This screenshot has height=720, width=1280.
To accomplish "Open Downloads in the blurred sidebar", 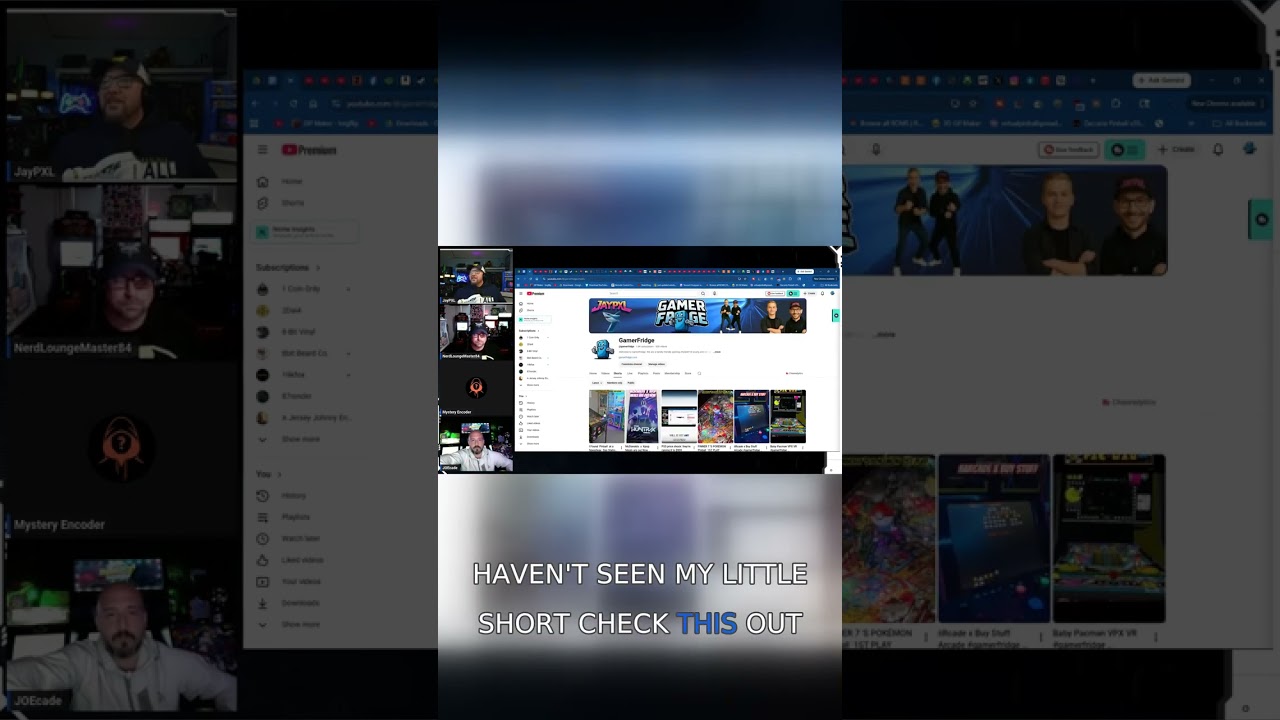I will point(300,603).
